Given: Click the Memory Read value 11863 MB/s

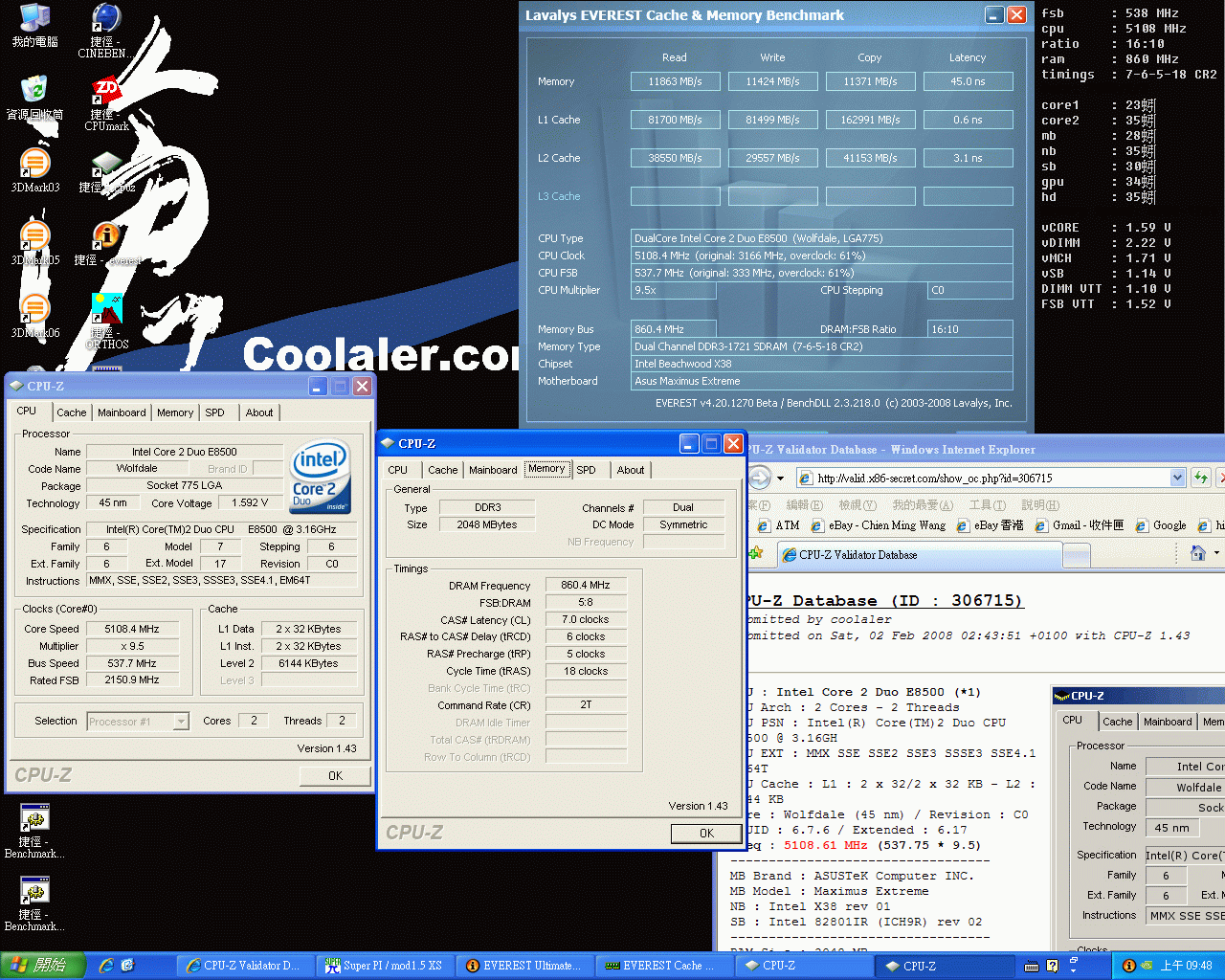Looking at the screenshot, I should [x=676, y=81].
